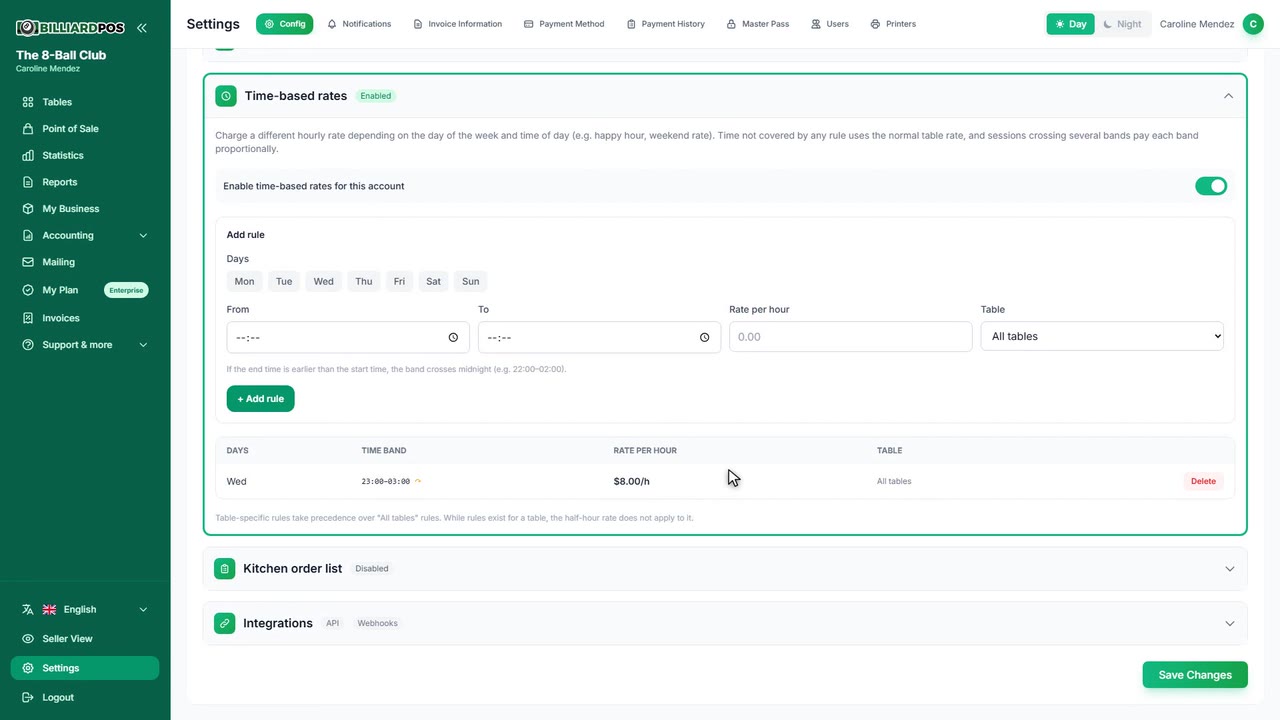Open My Plan Enterprise page
This screenshot has height=720, width=1280.
point(85,290)
